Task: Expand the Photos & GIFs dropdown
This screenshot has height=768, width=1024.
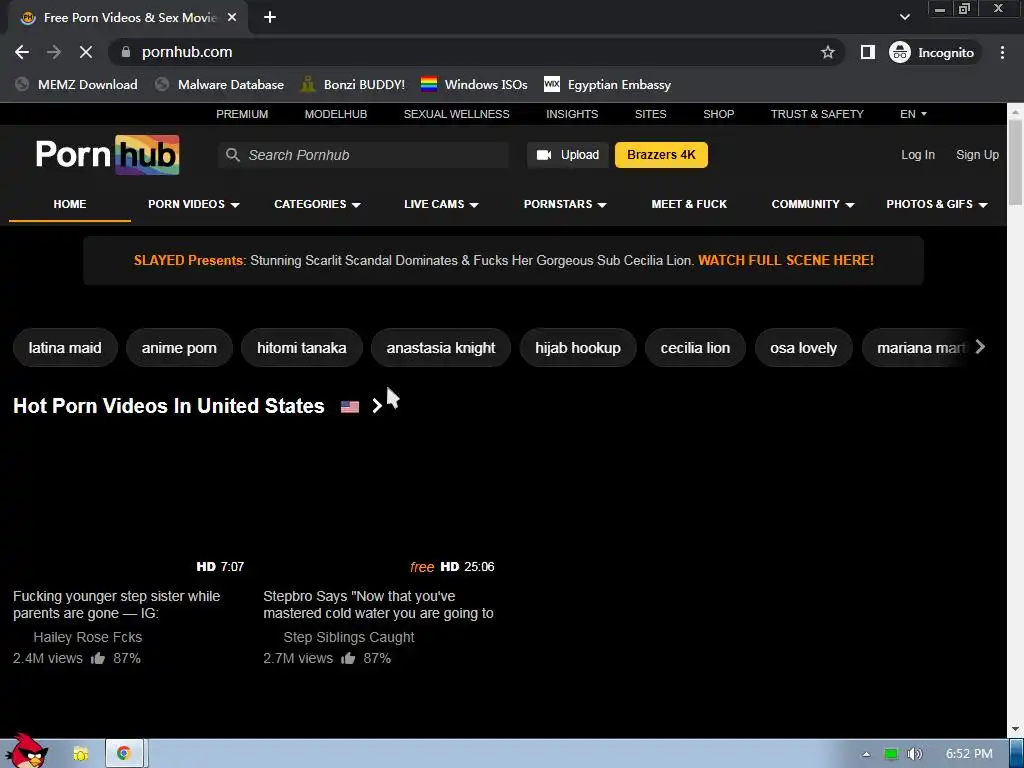Action: coord(936,204)
